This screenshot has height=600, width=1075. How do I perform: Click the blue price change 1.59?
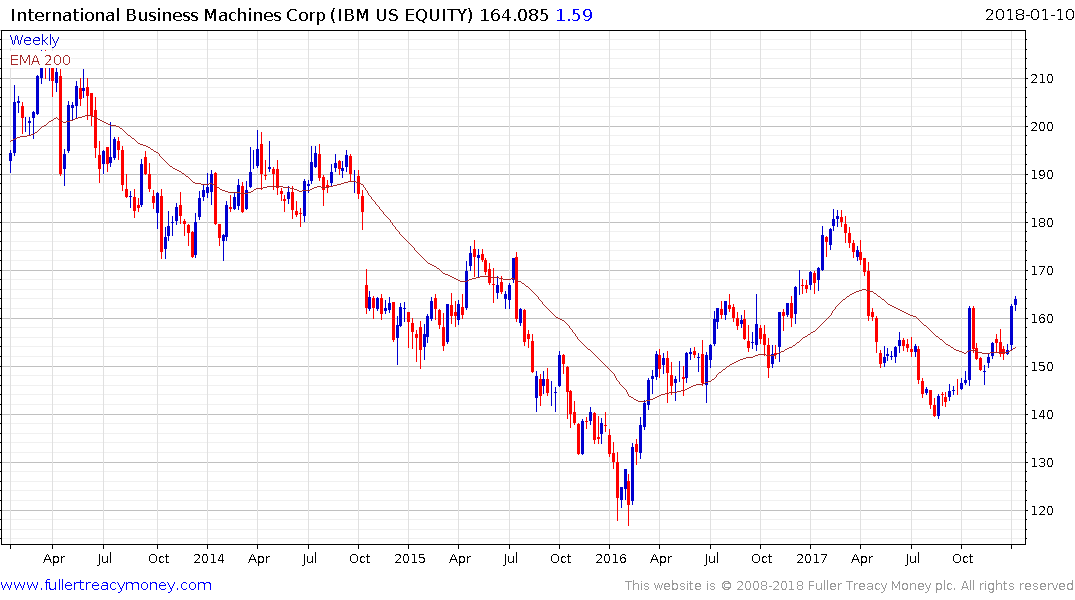pyautogui.click(x=574, y=15)
